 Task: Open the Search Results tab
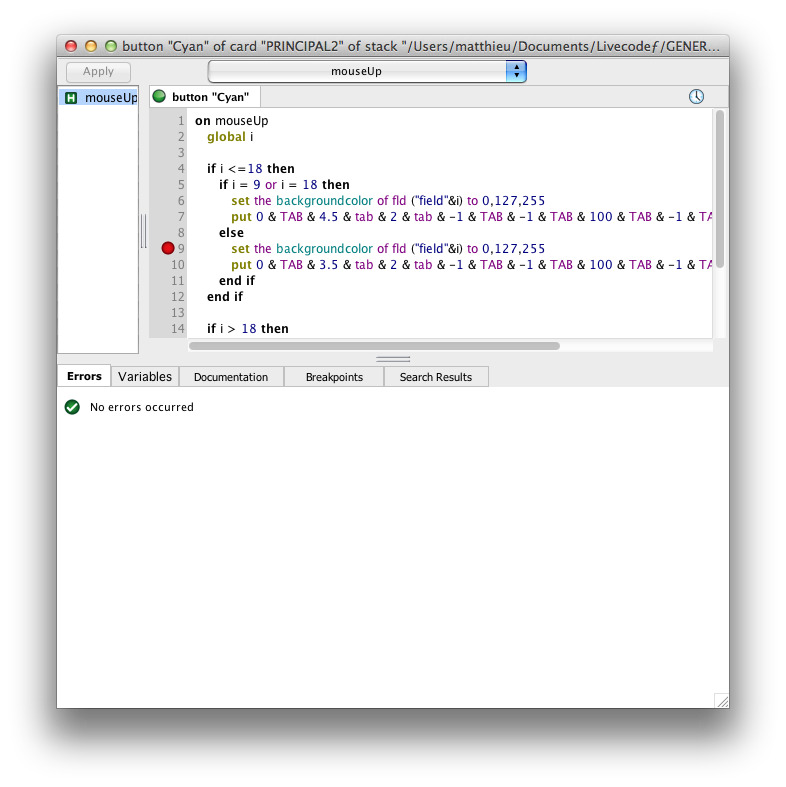[x=437, y=377]
